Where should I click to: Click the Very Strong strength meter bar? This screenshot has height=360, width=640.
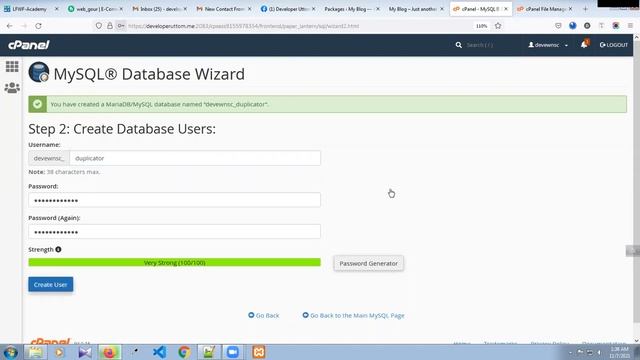174,262
